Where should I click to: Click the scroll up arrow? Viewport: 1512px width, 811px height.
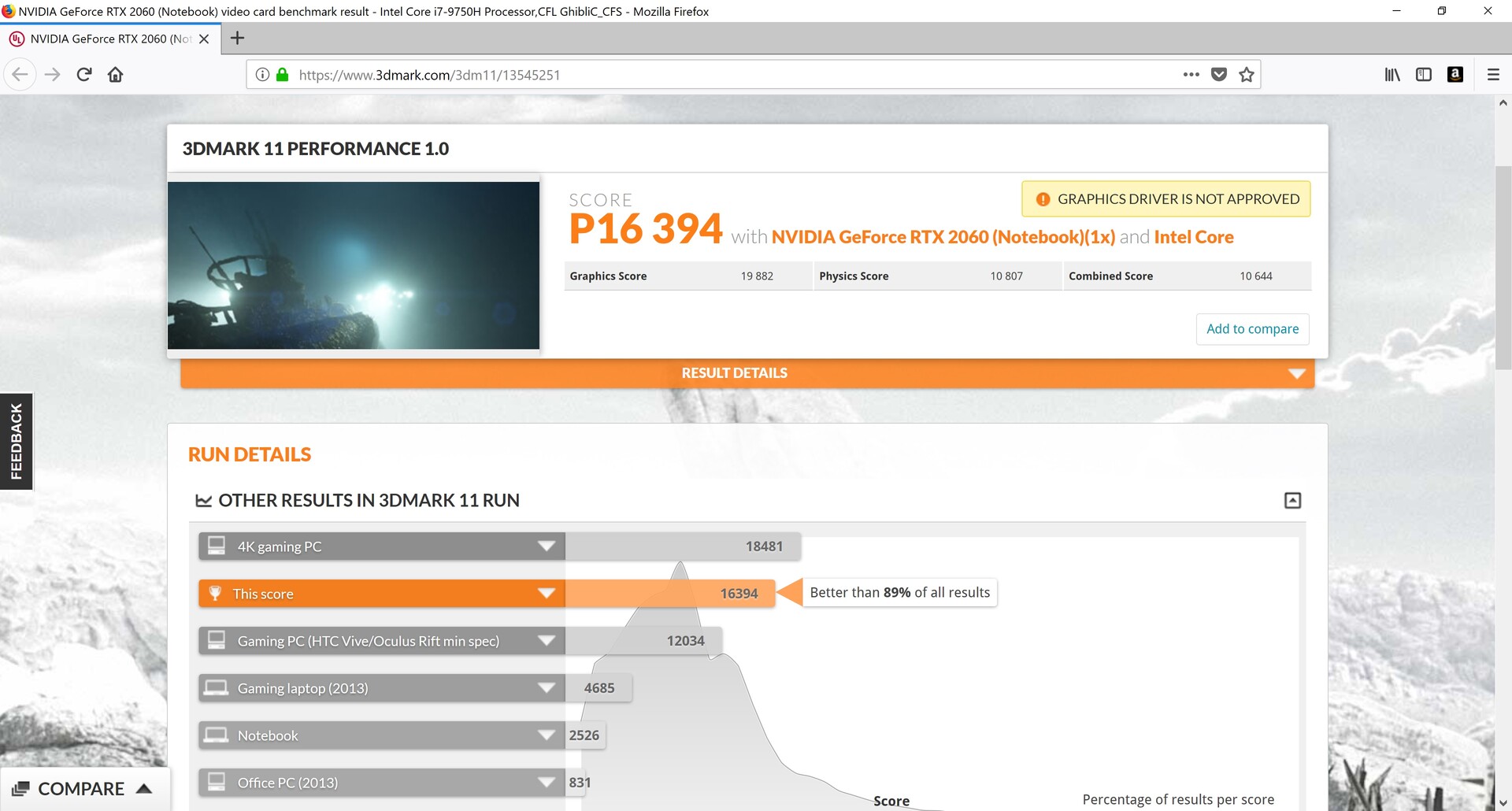[1503, 102]
